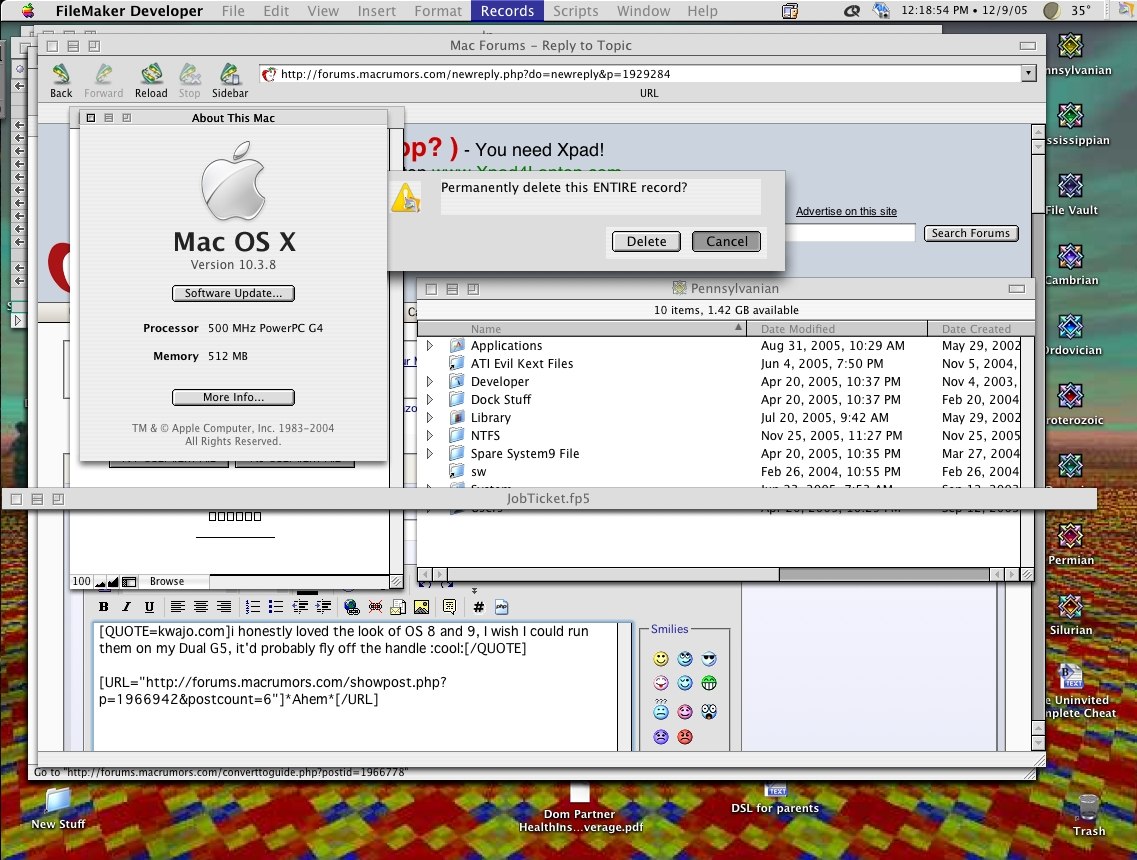
Task: Apply italic formatting in reply editor
Action: (126, 607)
